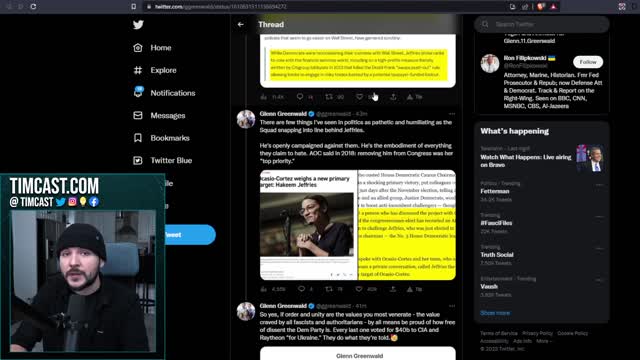Click the browser address bar URL

coord(221,7)
